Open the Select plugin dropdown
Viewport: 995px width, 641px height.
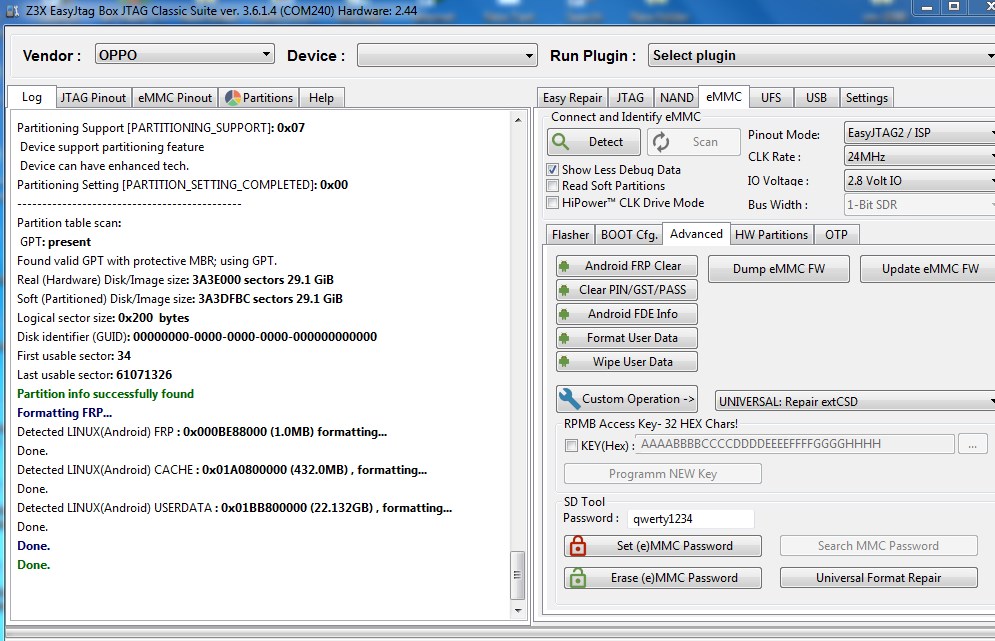click(x=821, y=55)
